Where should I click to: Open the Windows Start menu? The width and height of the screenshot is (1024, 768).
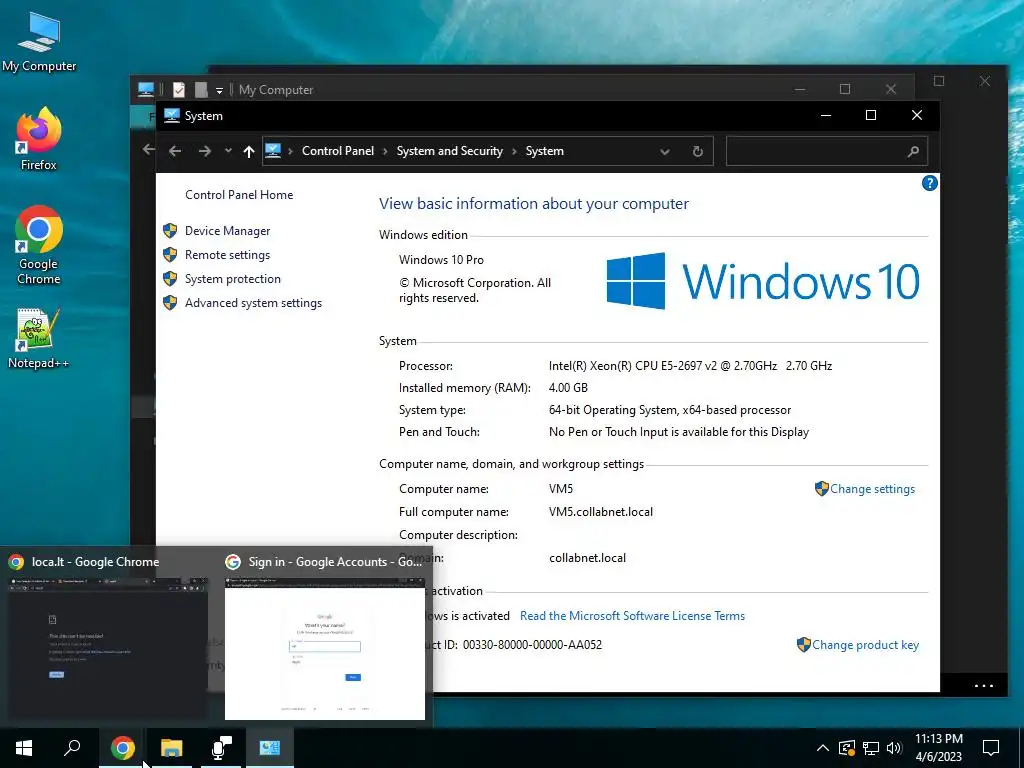pos(24,748)
